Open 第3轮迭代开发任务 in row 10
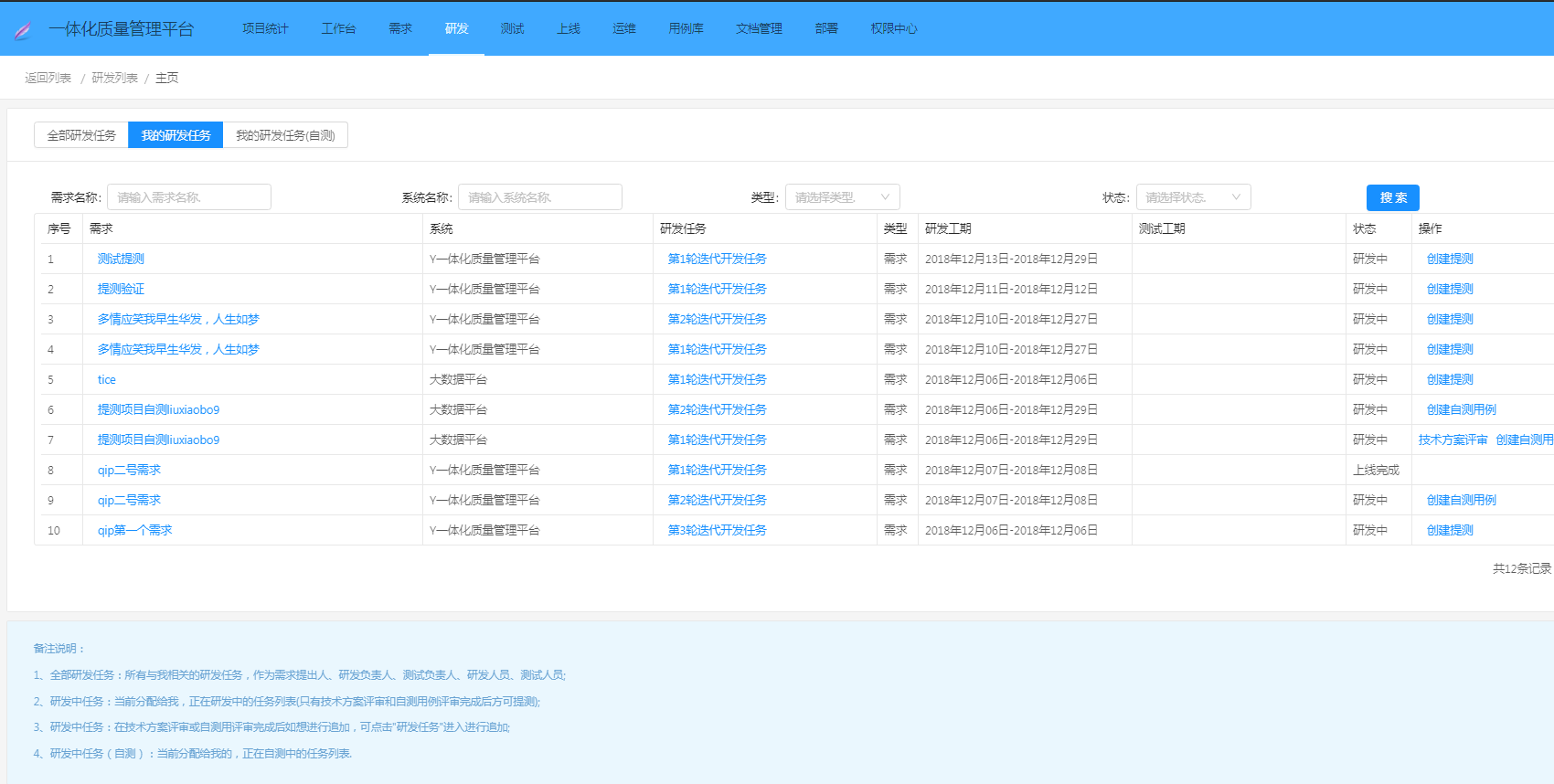1554x784 pixels. coord(718,530)
